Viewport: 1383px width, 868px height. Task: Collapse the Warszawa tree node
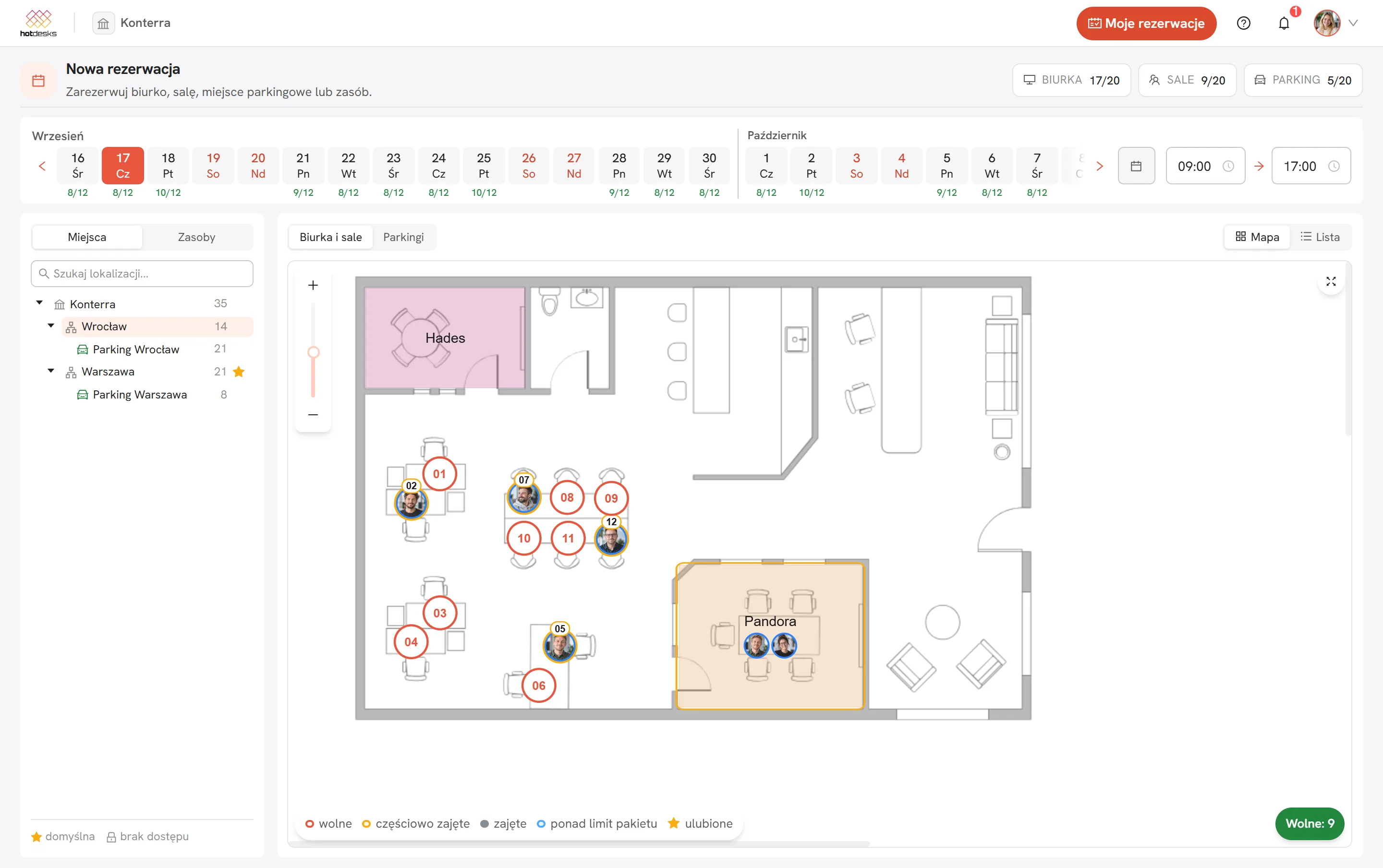(50, 371)
